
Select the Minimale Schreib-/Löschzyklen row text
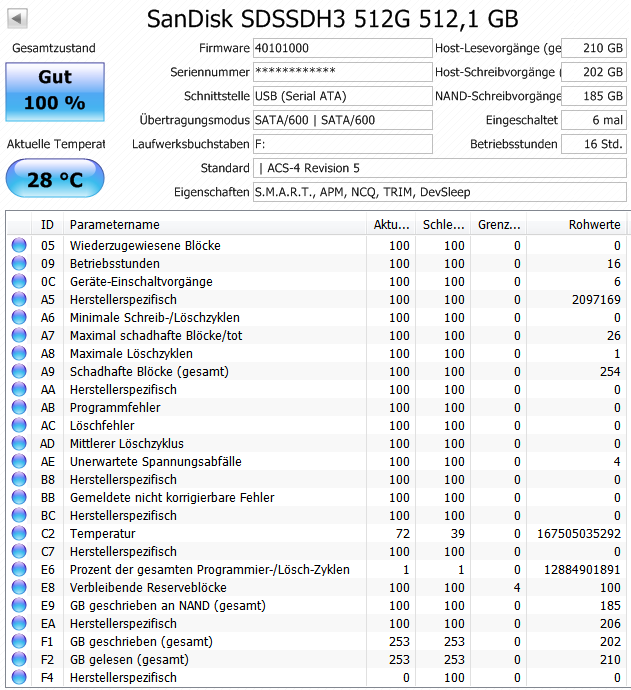point(155,318)
